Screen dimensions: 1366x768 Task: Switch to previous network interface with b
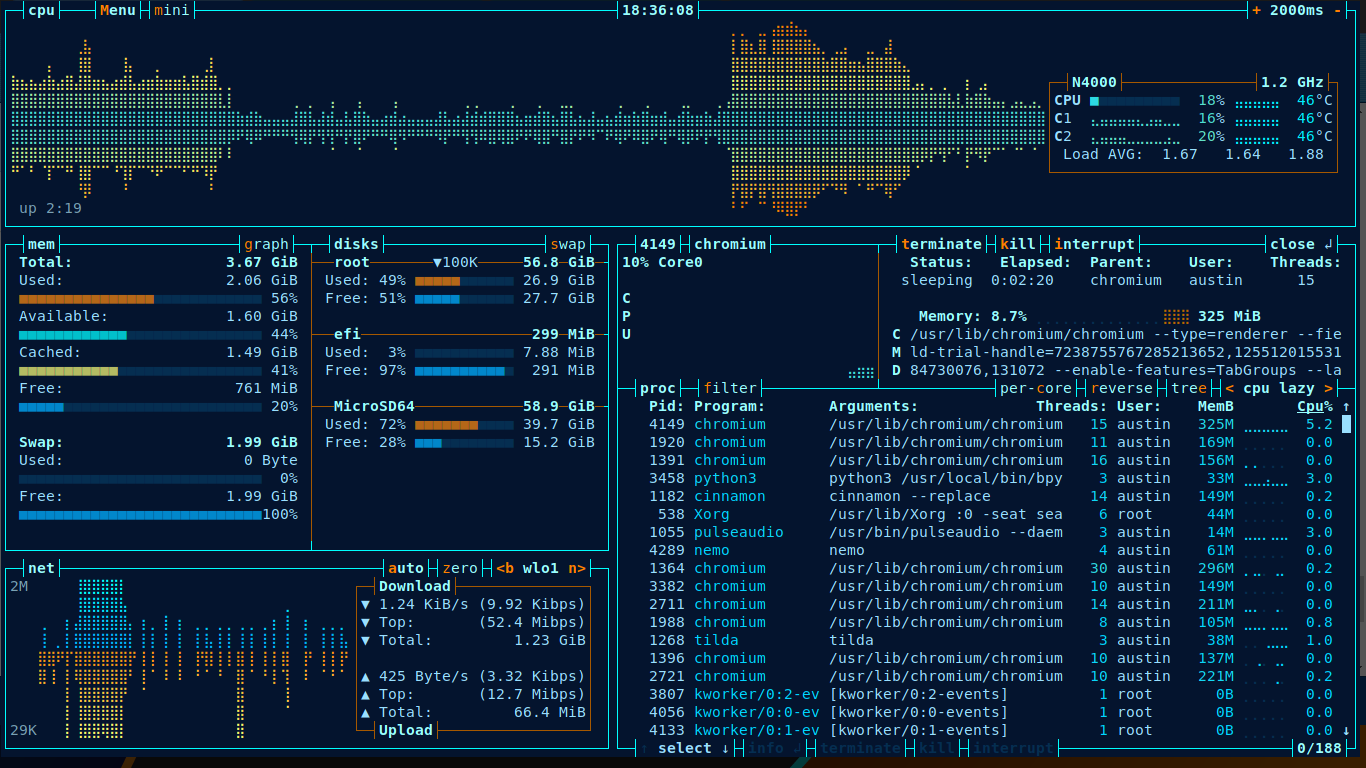coord(505,568)
